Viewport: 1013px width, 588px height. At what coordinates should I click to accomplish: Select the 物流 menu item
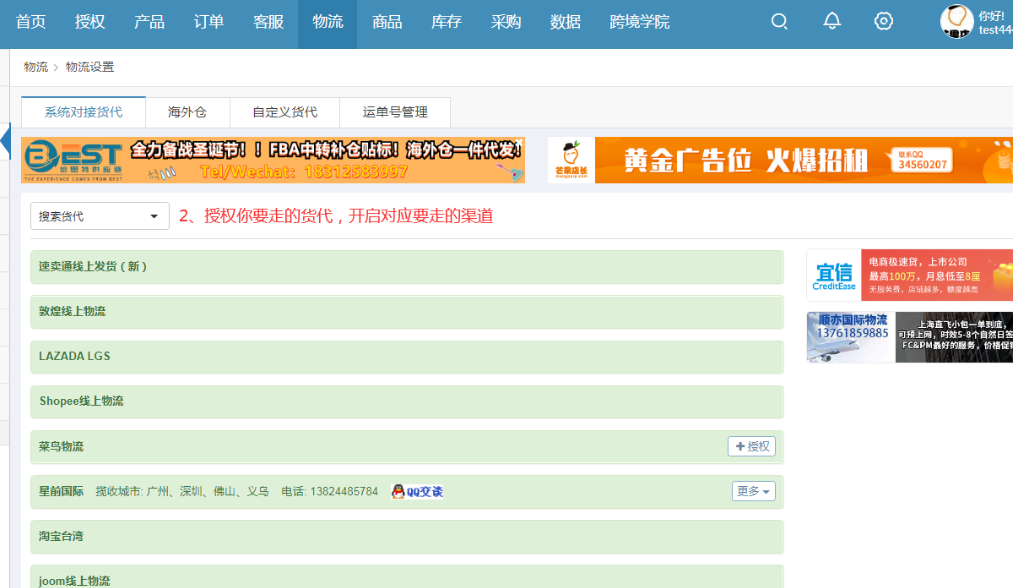pyautogui.click(x=328, y=22)
